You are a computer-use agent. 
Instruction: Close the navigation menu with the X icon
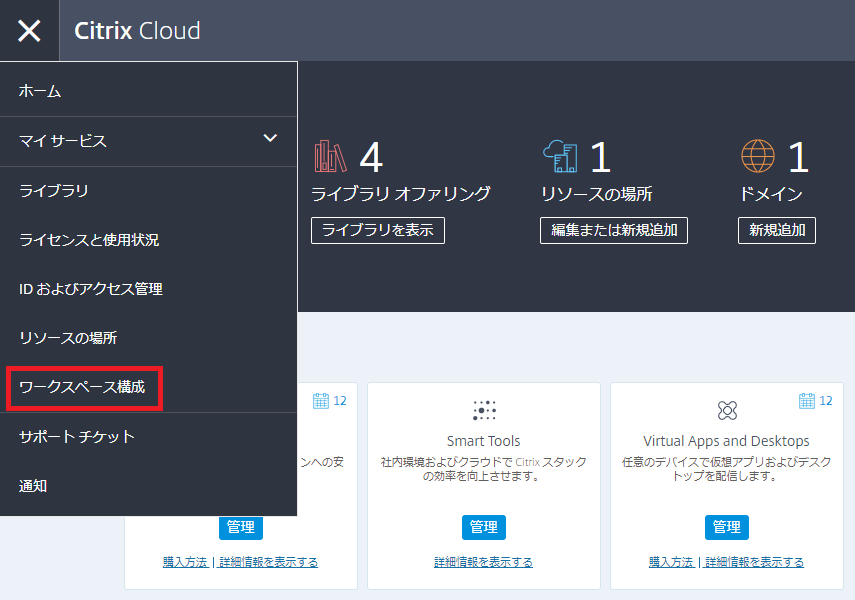point(29,31)
